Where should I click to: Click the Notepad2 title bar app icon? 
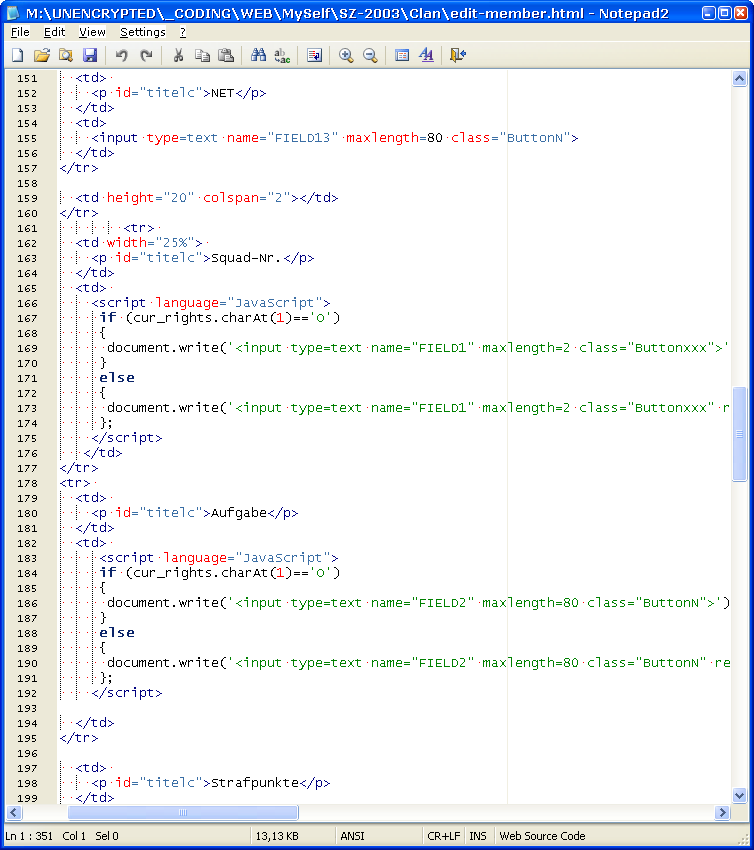click(13, 12)
